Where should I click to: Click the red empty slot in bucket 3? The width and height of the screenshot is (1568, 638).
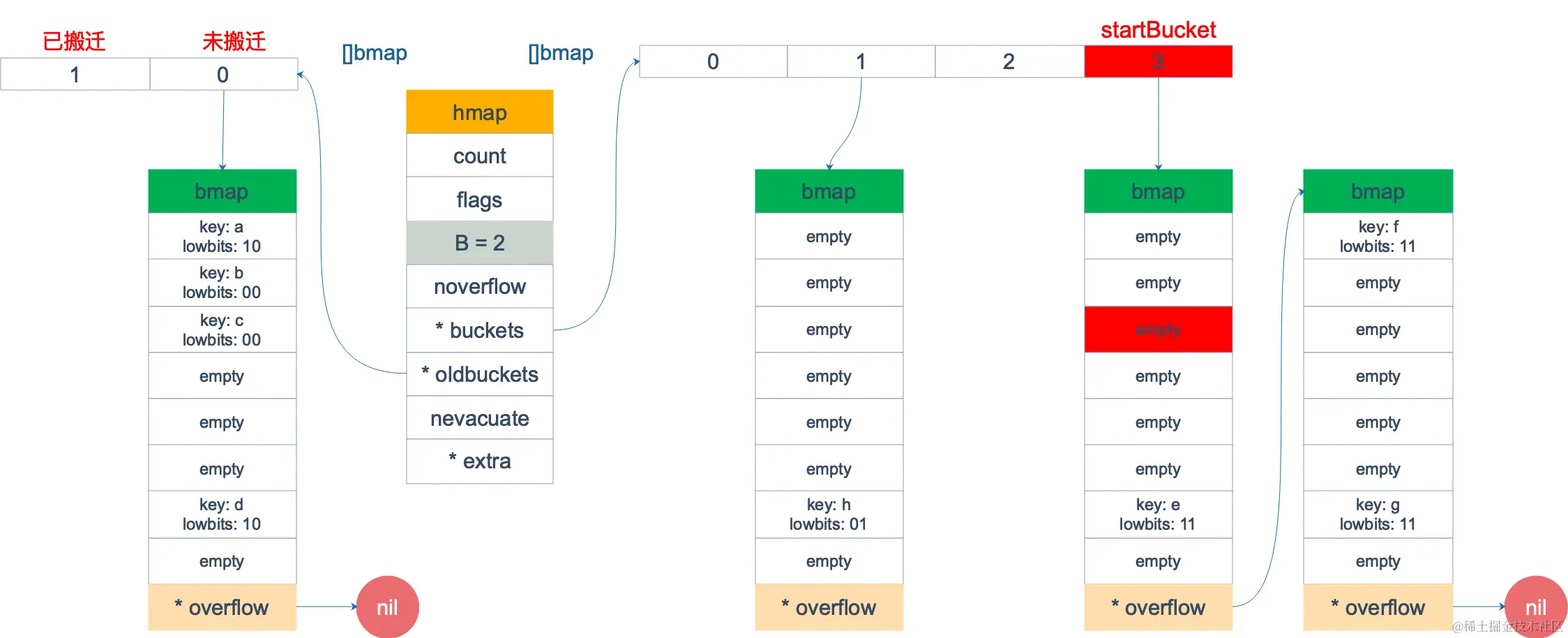(1158, 329)
